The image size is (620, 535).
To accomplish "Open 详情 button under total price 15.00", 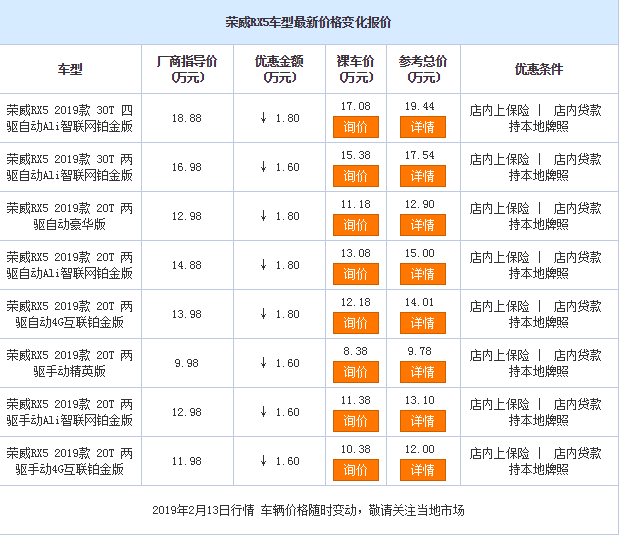I will click(x=423, y=274).
